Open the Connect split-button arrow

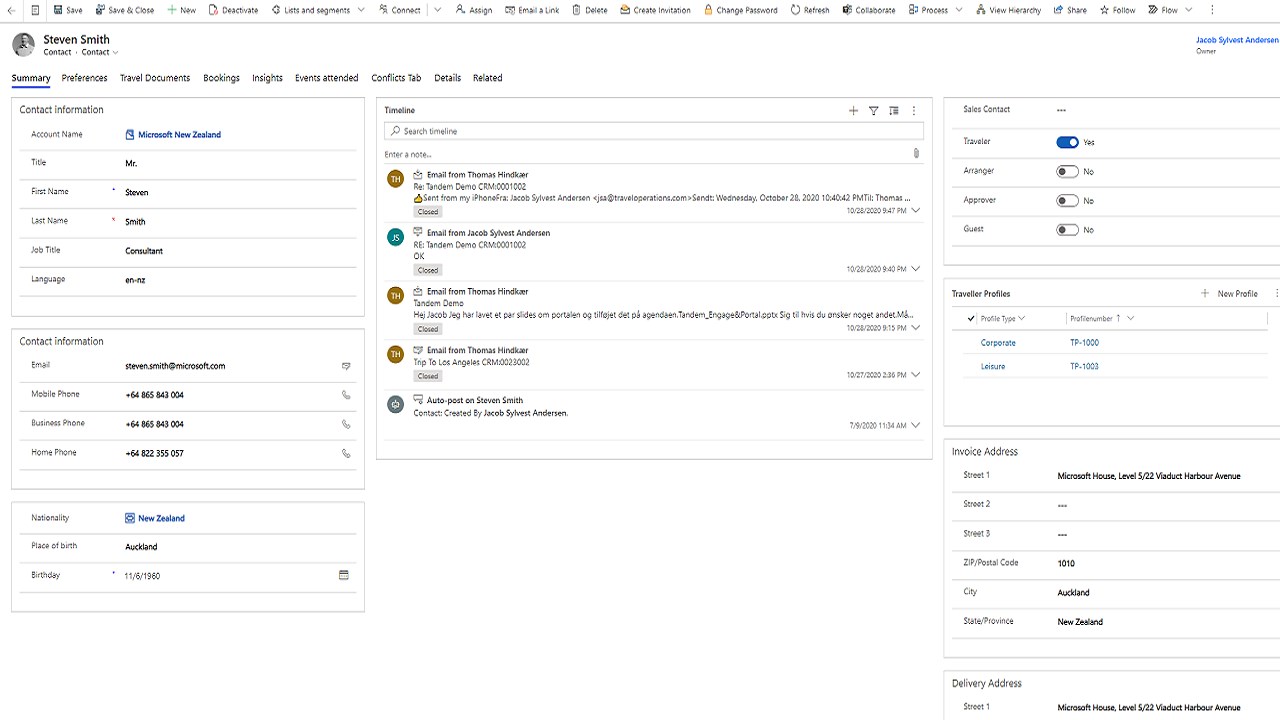(x=438, y=10)
